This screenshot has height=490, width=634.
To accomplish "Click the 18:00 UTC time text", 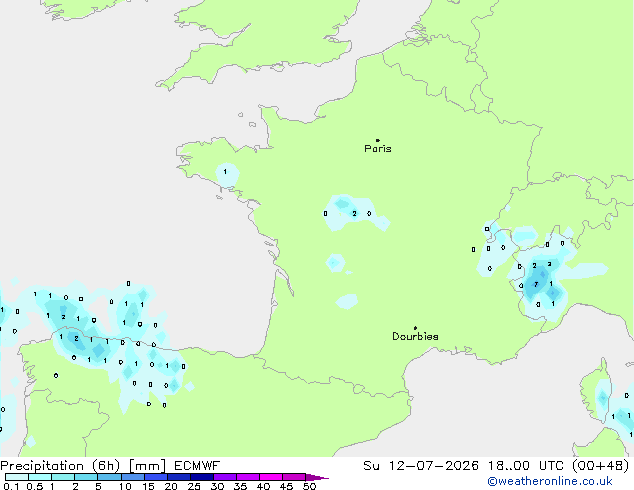I will [526, 466].
